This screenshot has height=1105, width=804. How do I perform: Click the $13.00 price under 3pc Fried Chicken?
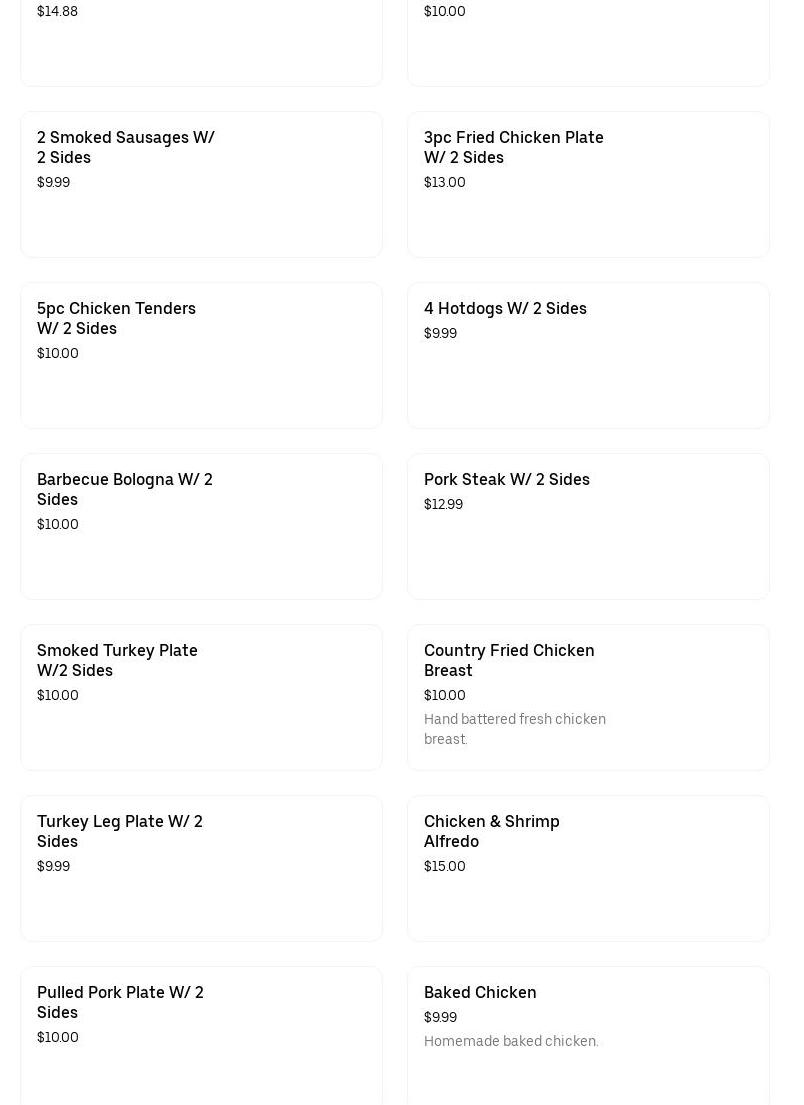[445, 182]
